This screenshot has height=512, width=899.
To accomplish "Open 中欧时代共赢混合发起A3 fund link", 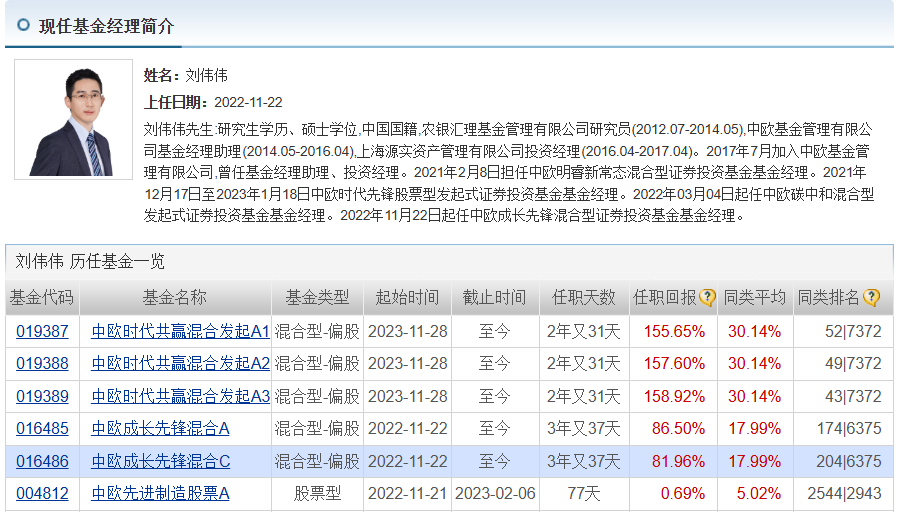I will click(180, 396).
